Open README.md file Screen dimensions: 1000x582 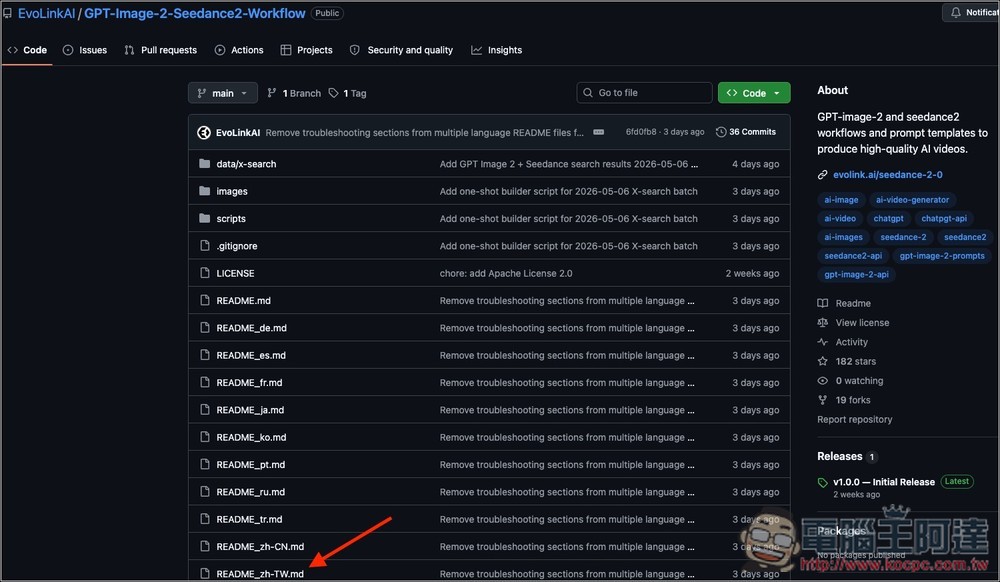click(x=244, y=301)
